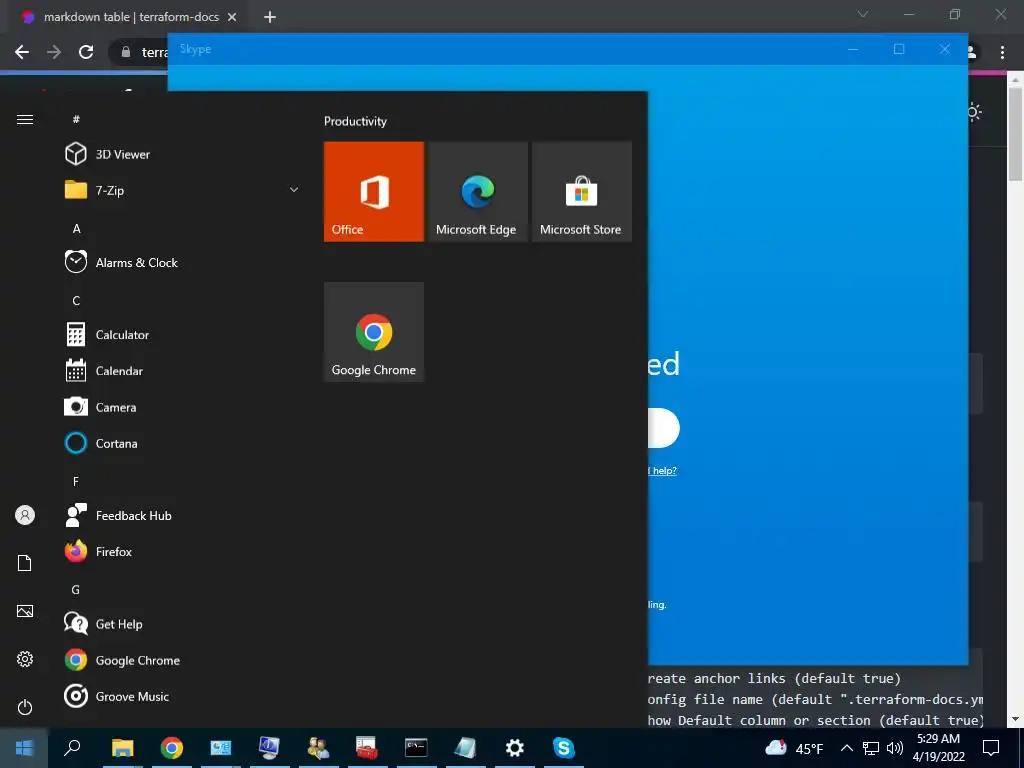Viewport: 1024px width, 768px height.
Task: Close the terraform-docs Chrome tab
Action: point(232,17)
